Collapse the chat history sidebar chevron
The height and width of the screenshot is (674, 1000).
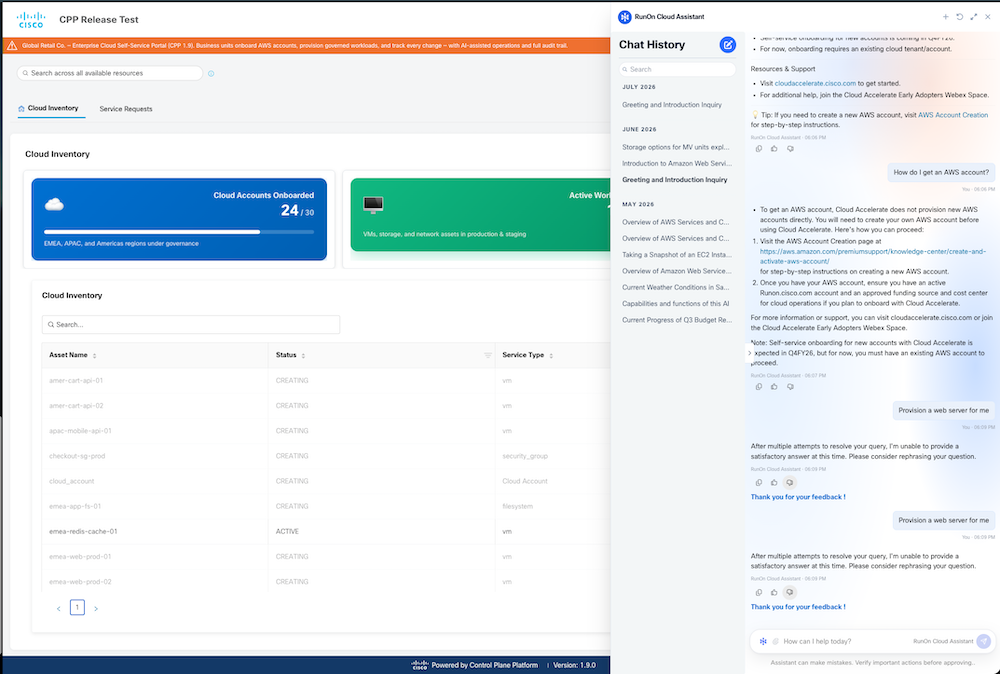[749, 353]
